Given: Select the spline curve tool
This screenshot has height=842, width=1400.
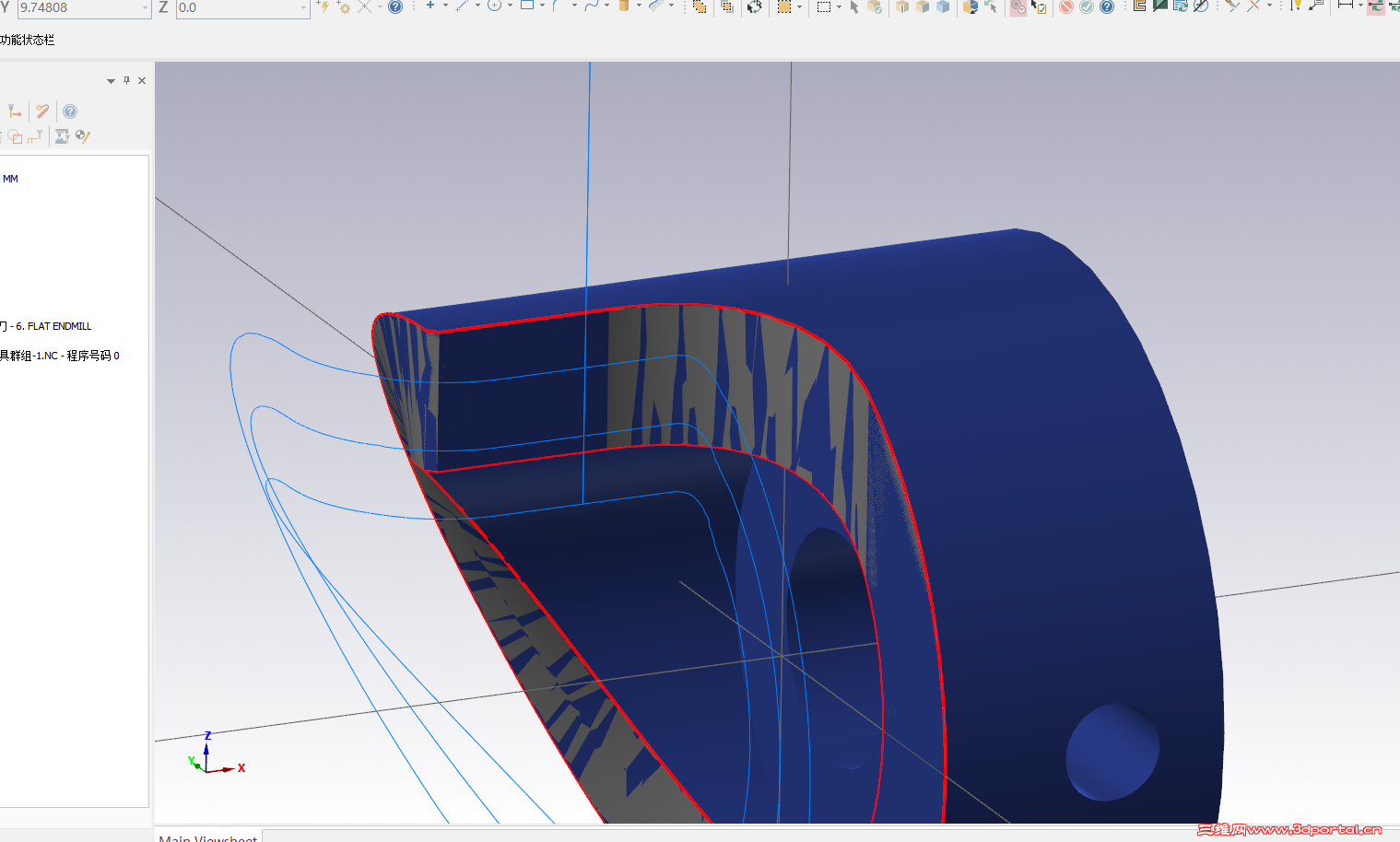Looking at the screenshot, I should click(592, 6).
